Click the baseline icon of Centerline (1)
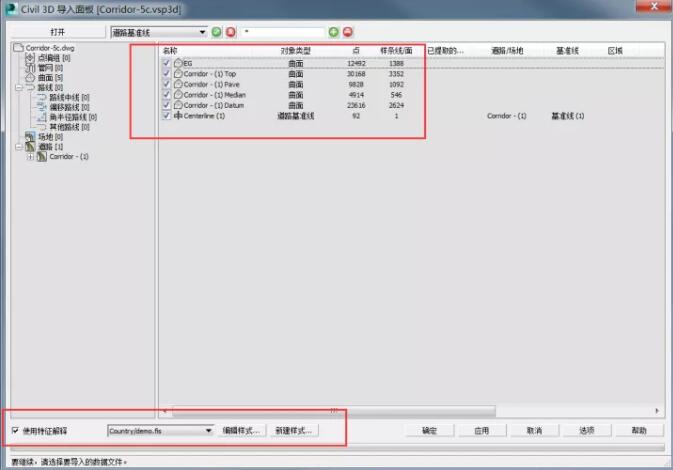This screenshot has height=470, width=673. coord(178,115)
